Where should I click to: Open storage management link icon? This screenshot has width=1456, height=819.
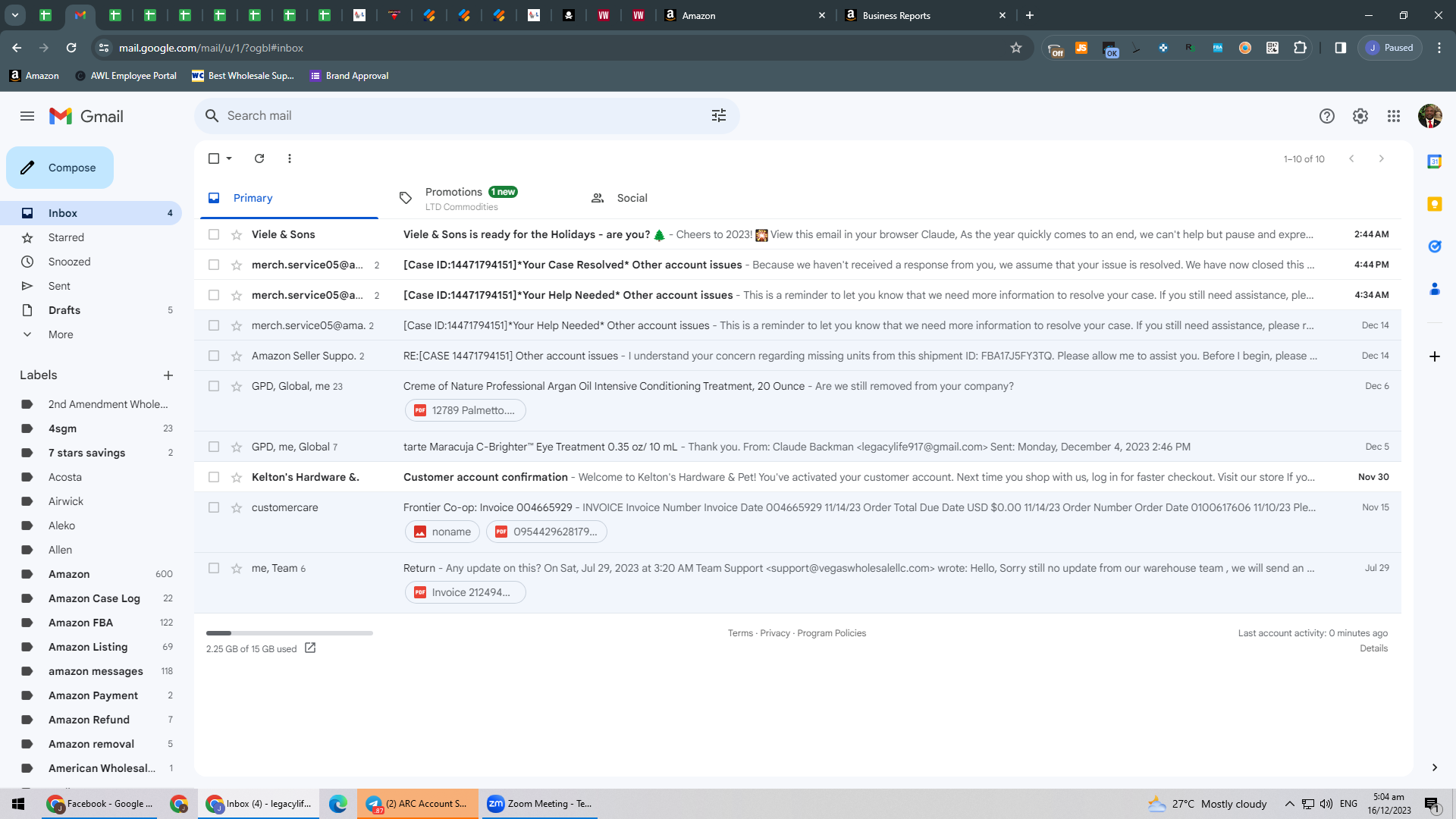click(x=310, y=648)
